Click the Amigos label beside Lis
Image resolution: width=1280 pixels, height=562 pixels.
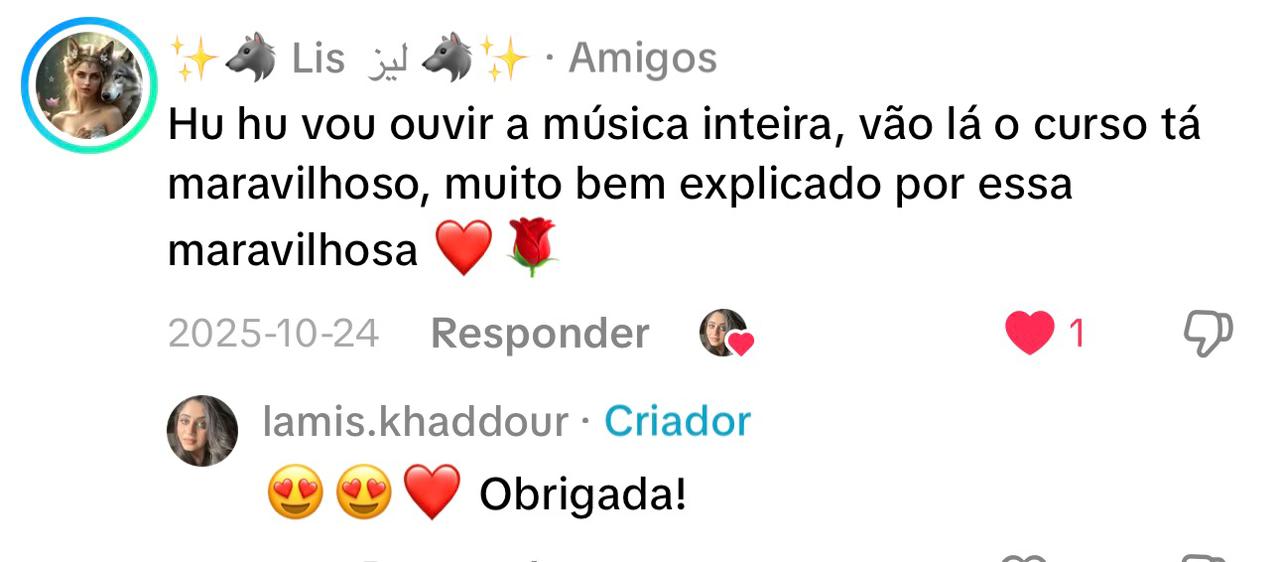point(643,60)
